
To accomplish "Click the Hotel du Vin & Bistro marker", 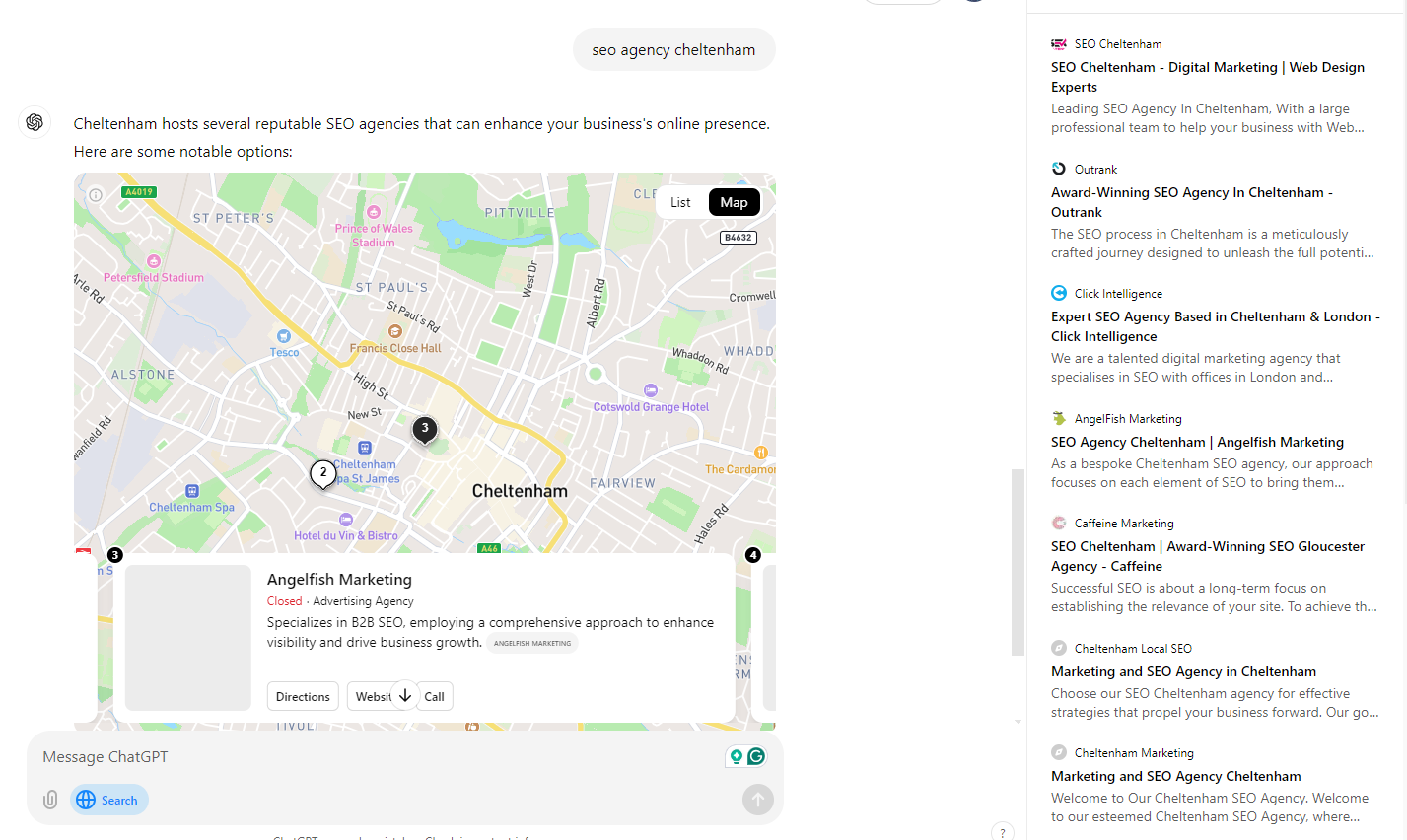I will click(346, 520).
